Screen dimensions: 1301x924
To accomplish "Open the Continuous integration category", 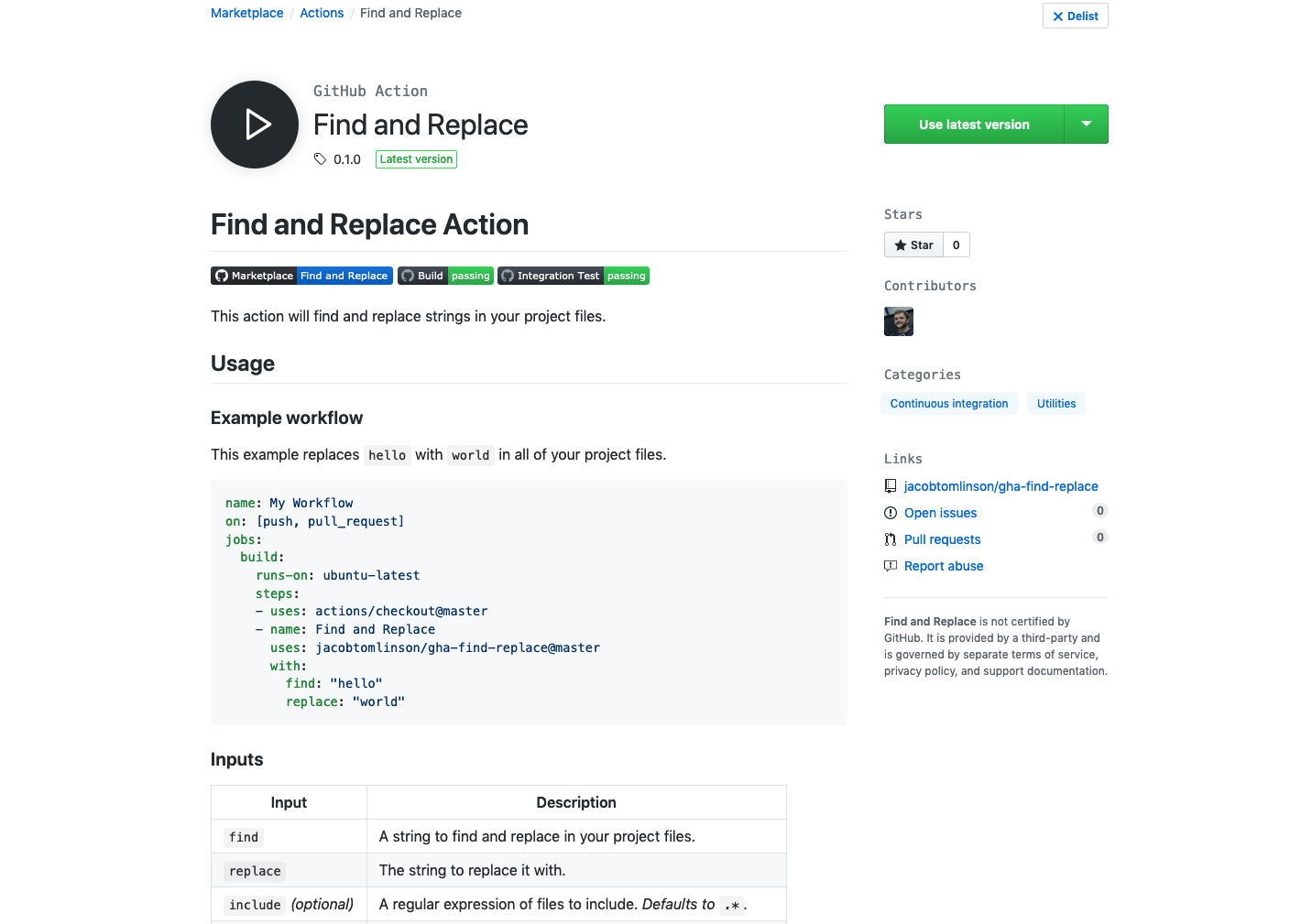I will pyautogui.click(x=949, y=403).
